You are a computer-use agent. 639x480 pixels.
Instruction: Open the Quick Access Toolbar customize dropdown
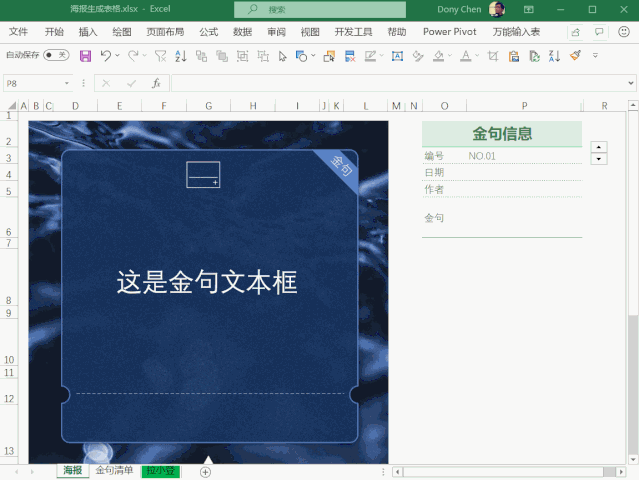point(595,55)
